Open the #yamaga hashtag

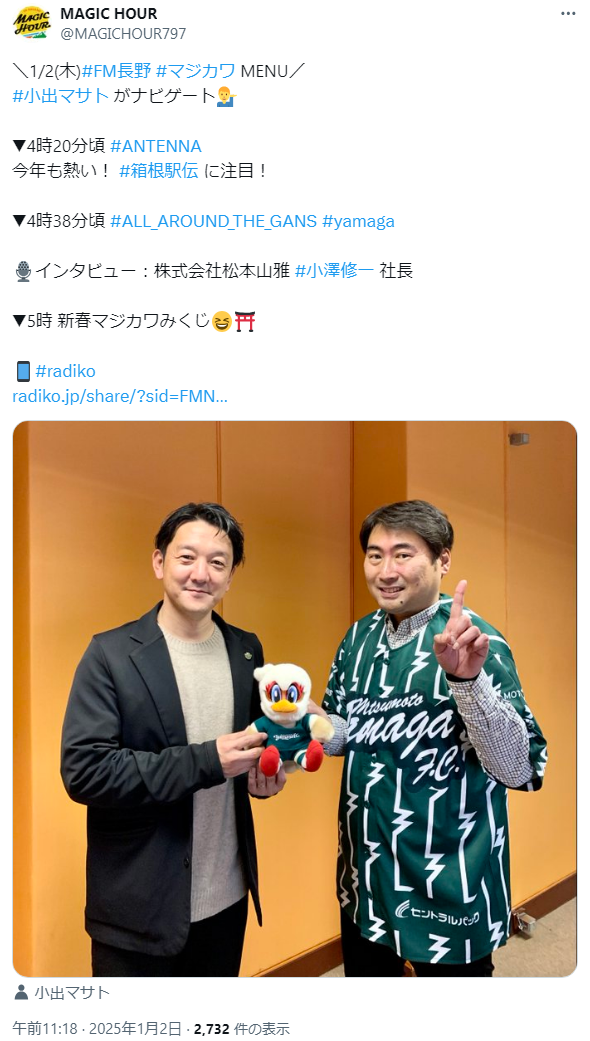click(358, 221)
